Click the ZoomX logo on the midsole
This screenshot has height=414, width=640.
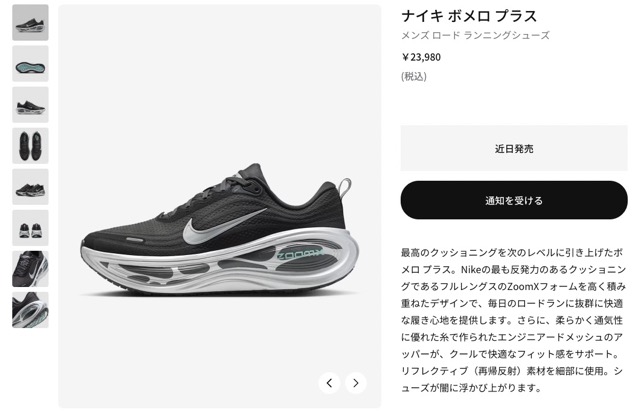tap(299, 255)
